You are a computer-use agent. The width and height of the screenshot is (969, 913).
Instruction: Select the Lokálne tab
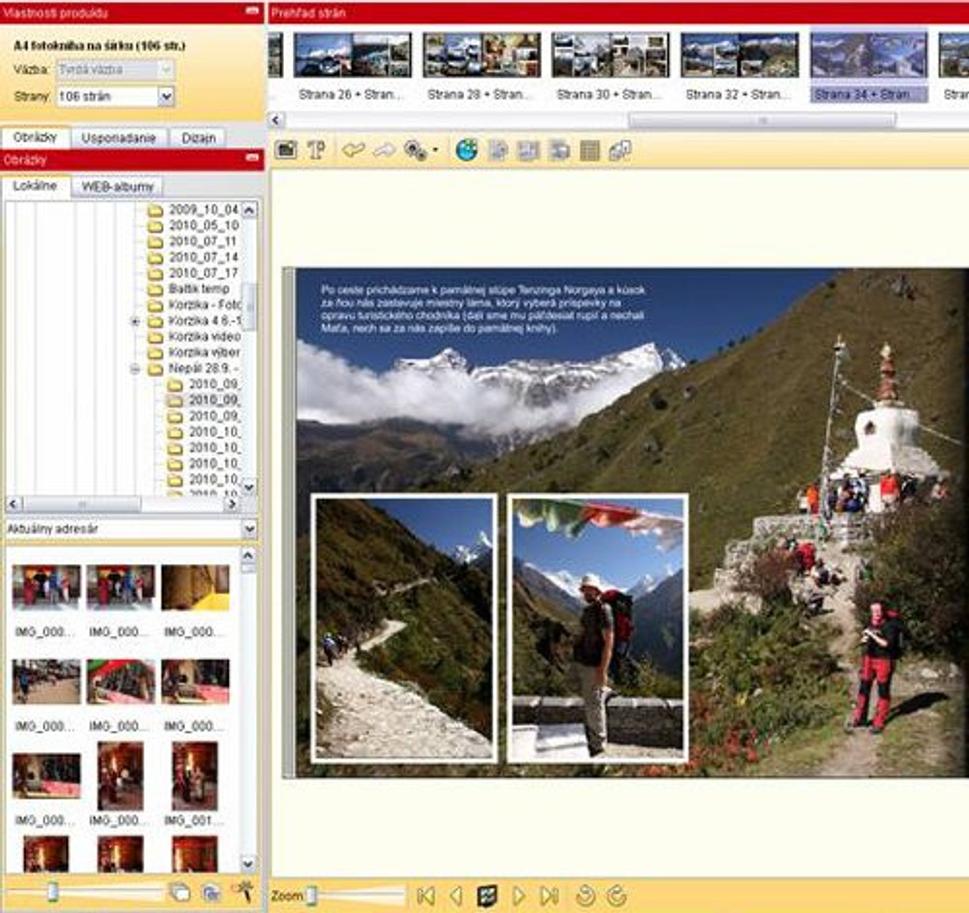(35, 185)
